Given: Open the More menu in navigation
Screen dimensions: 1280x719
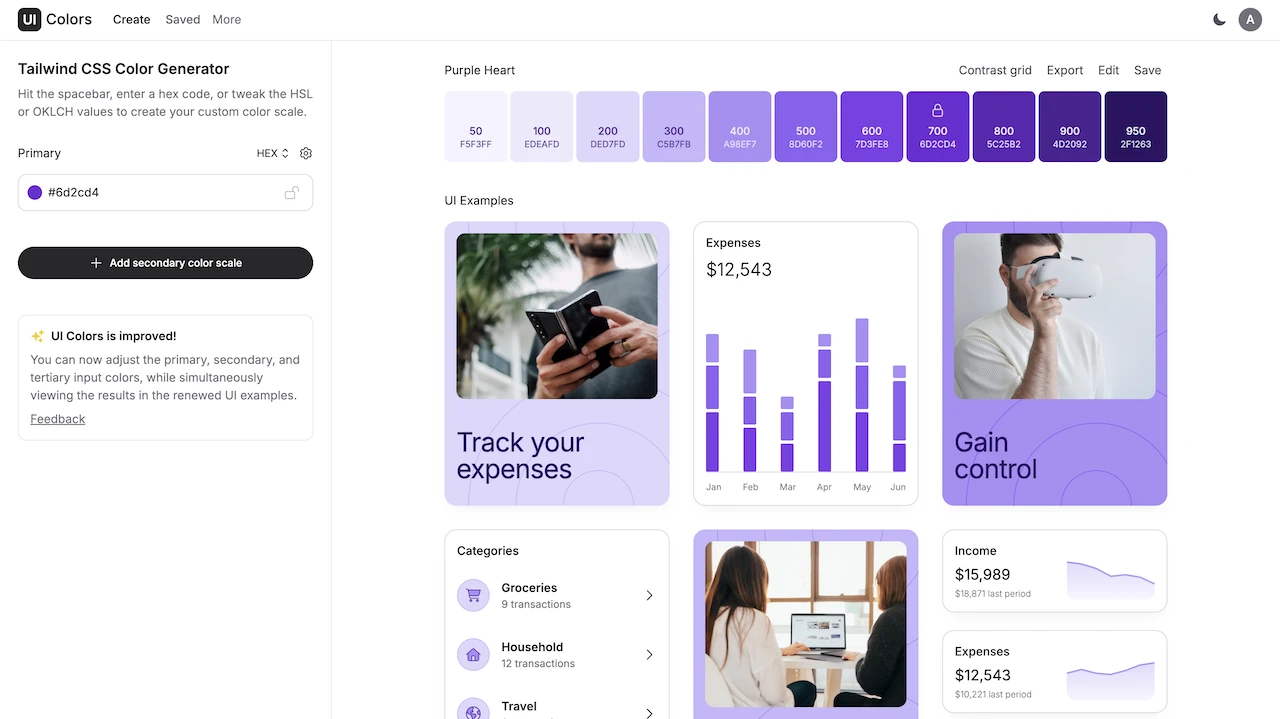Looking at the screenshot, I should coord(226,19).
